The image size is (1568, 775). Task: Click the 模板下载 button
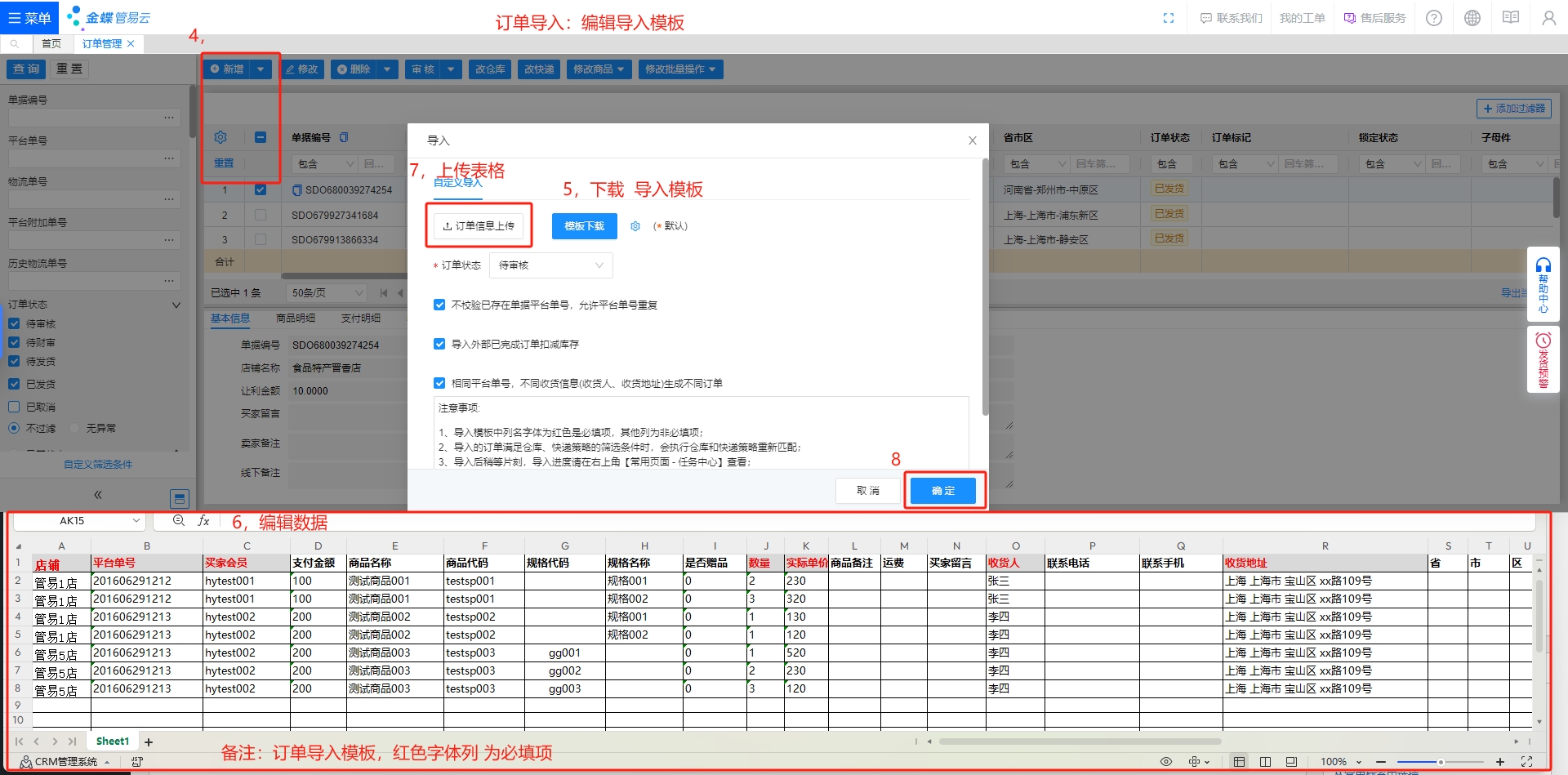[584, 226]
